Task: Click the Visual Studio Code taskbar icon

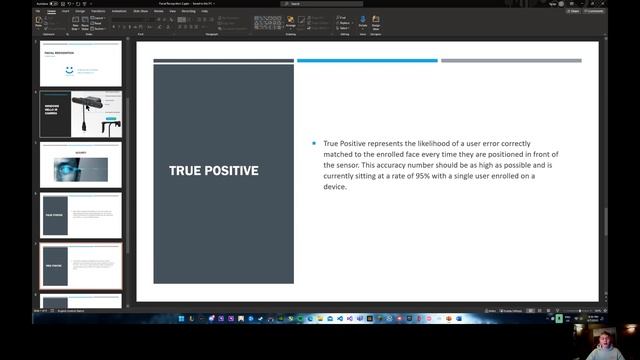Action: (x=340, y=319)
